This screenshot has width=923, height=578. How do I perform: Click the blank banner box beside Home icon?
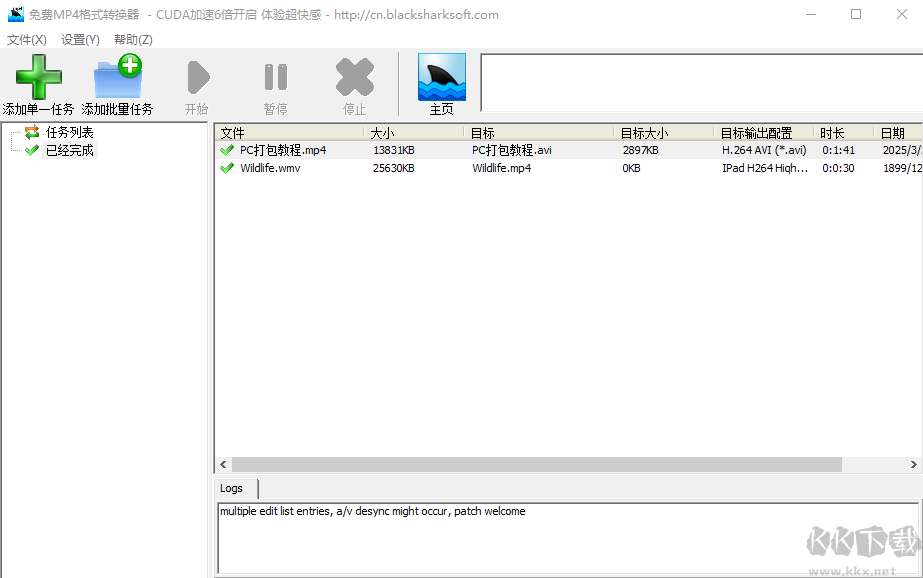click(x=702, y=82)
